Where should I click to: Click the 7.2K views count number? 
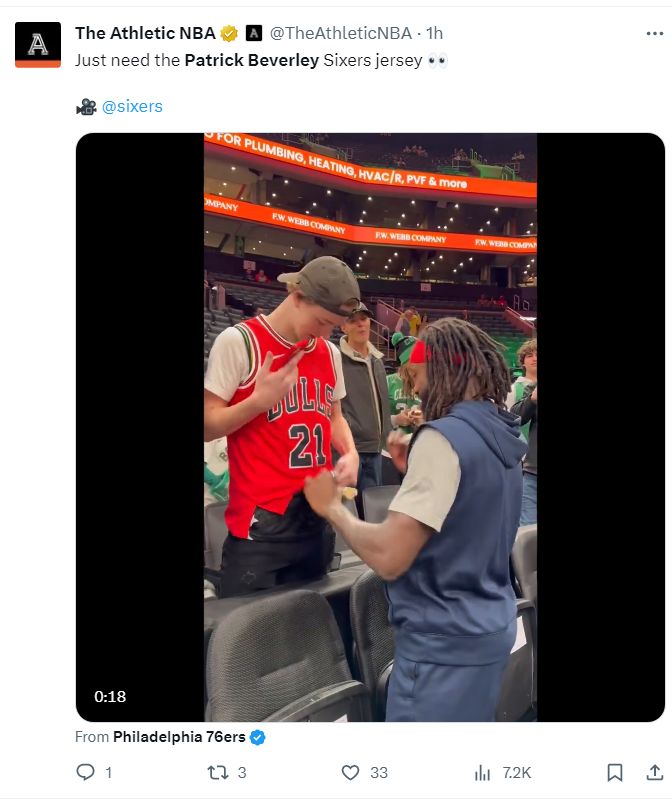(517, 772)
